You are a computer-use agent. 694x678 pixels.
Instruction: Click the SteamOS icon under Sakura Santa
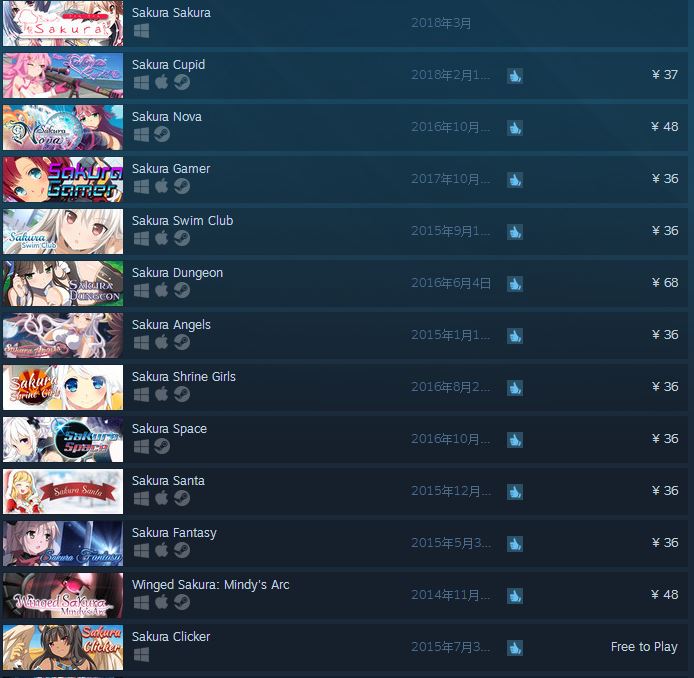tap(181, 498)
